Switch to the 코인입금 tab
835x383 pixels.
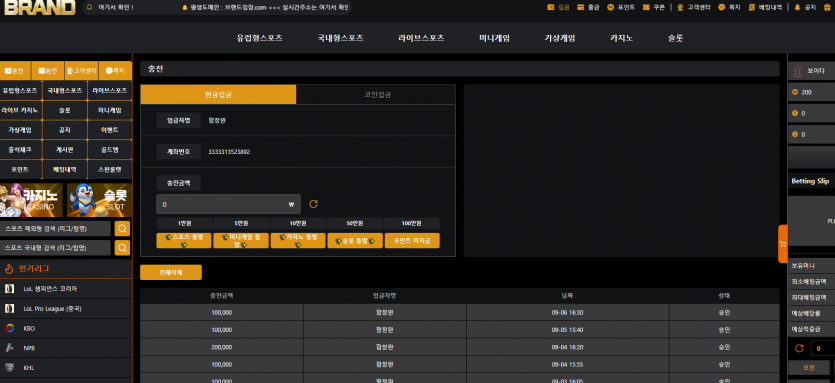click(377, 94)
